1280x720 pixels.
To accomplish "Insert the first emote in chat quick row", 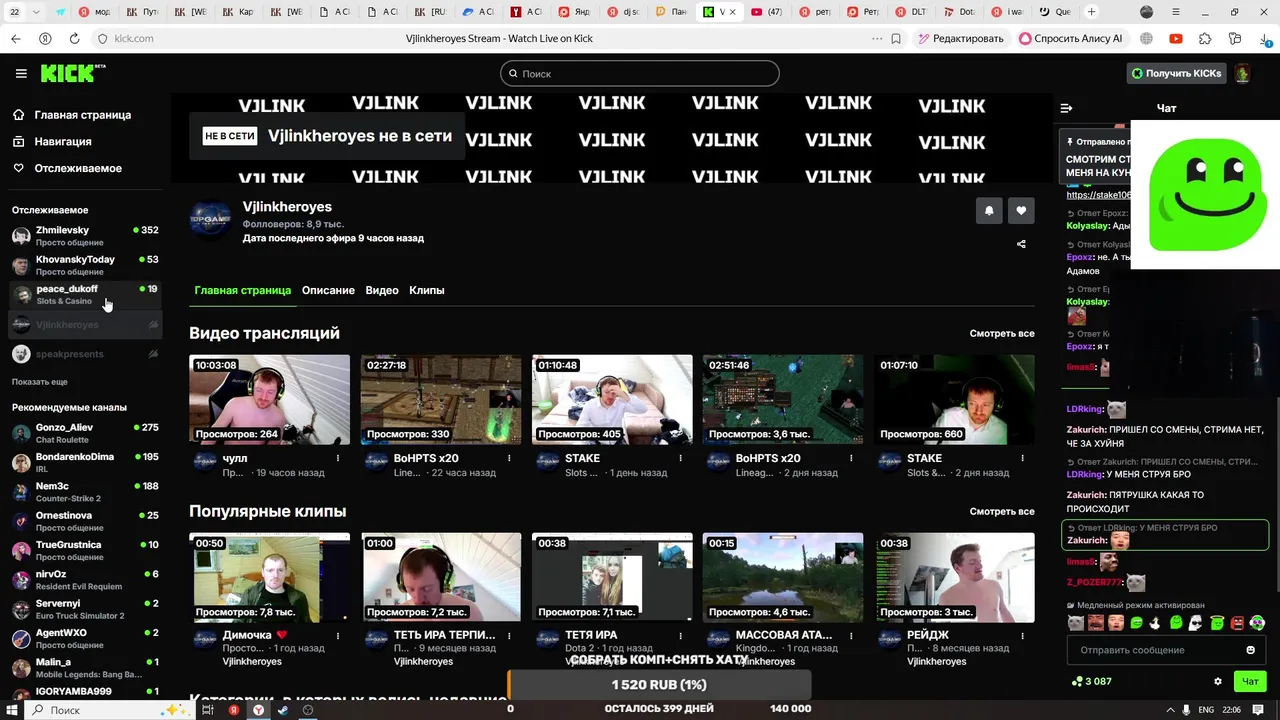I will 1075,622.
